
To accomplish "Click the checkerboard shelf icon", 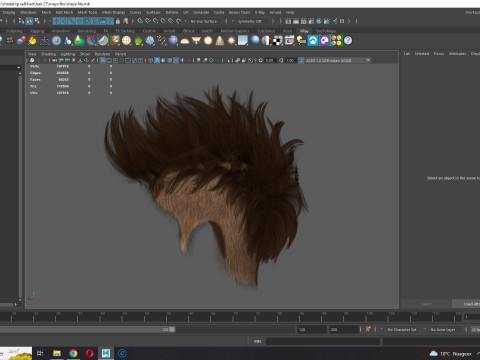I will (278, 41).
